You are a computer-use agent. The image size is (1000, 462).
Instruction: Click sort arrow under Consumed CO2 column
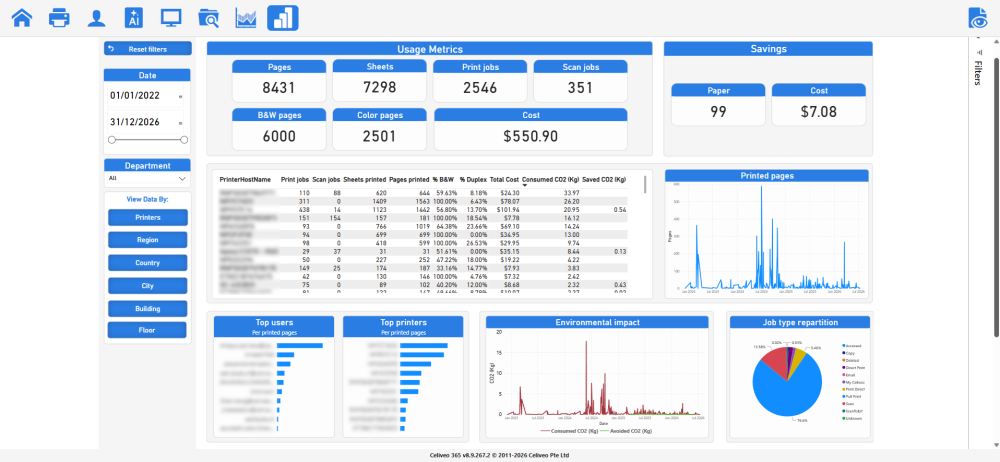[525, 185]
